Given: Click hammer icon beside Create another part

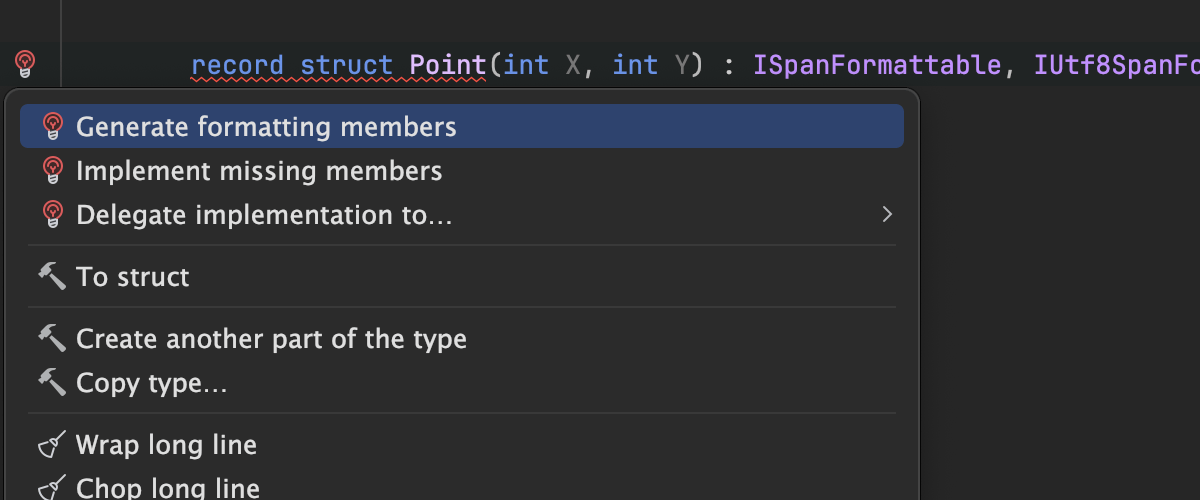Looking at the screenshot, I should pos(52,339).
